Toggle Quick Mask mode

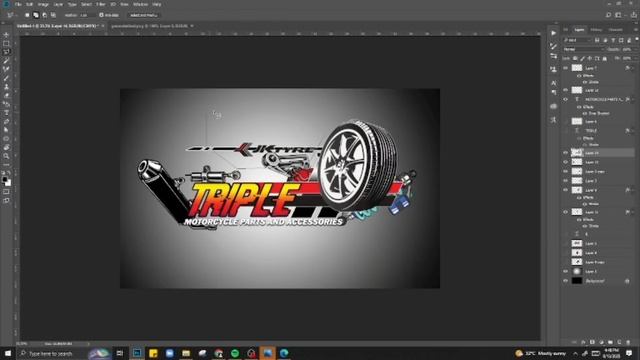[6, 192]
